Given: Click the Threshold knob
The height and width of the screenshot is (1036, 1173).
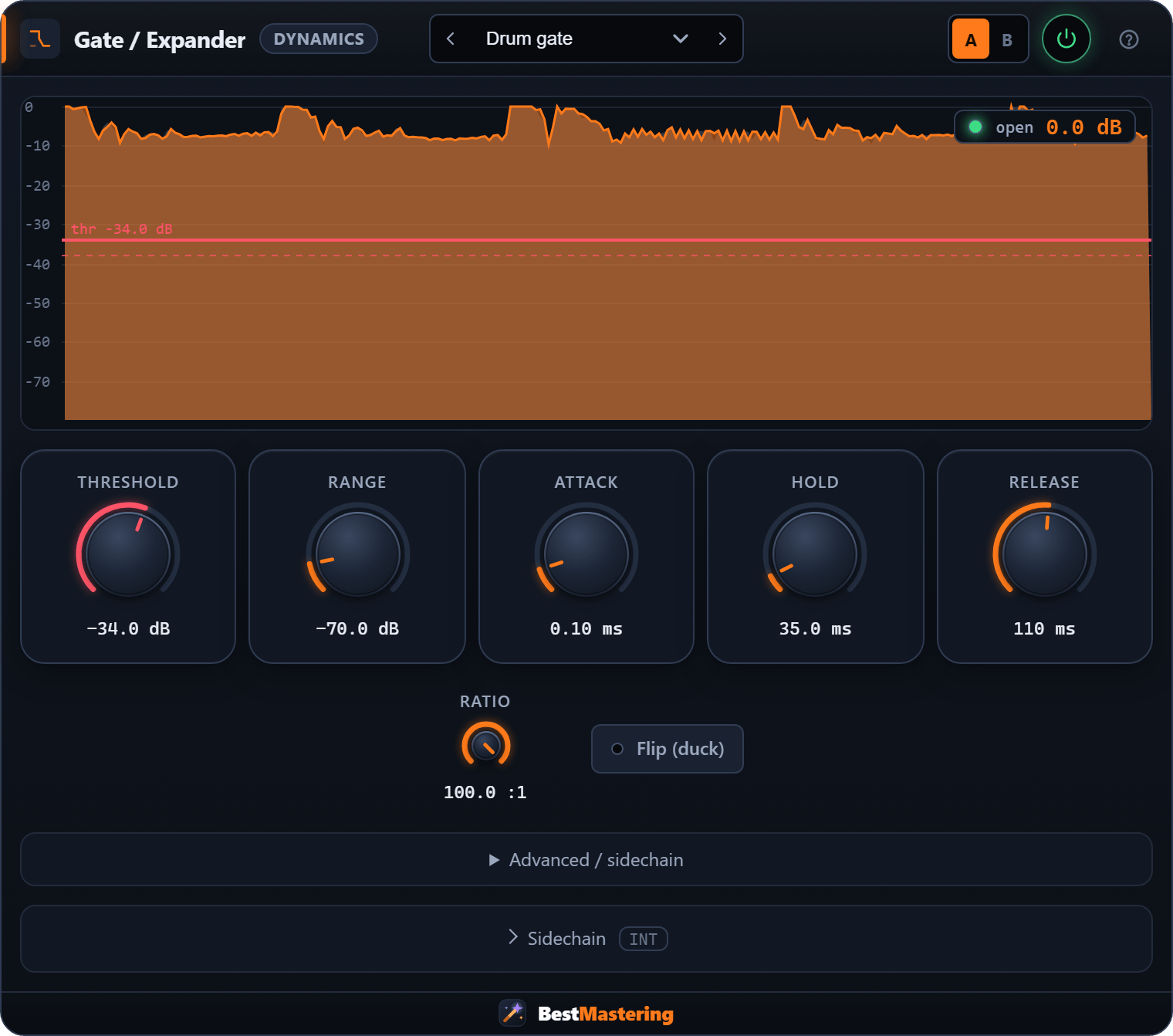Looking at the screenshot, I should (128, 554).
